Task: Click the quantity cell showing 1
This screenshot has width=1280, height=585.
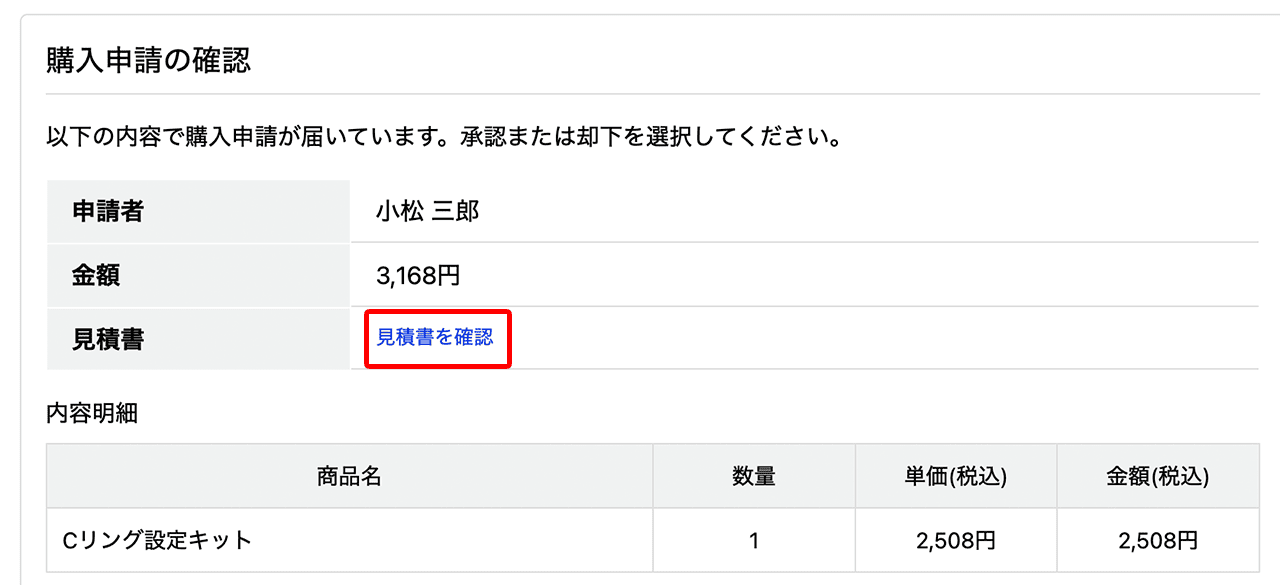Action: (753, 538)
